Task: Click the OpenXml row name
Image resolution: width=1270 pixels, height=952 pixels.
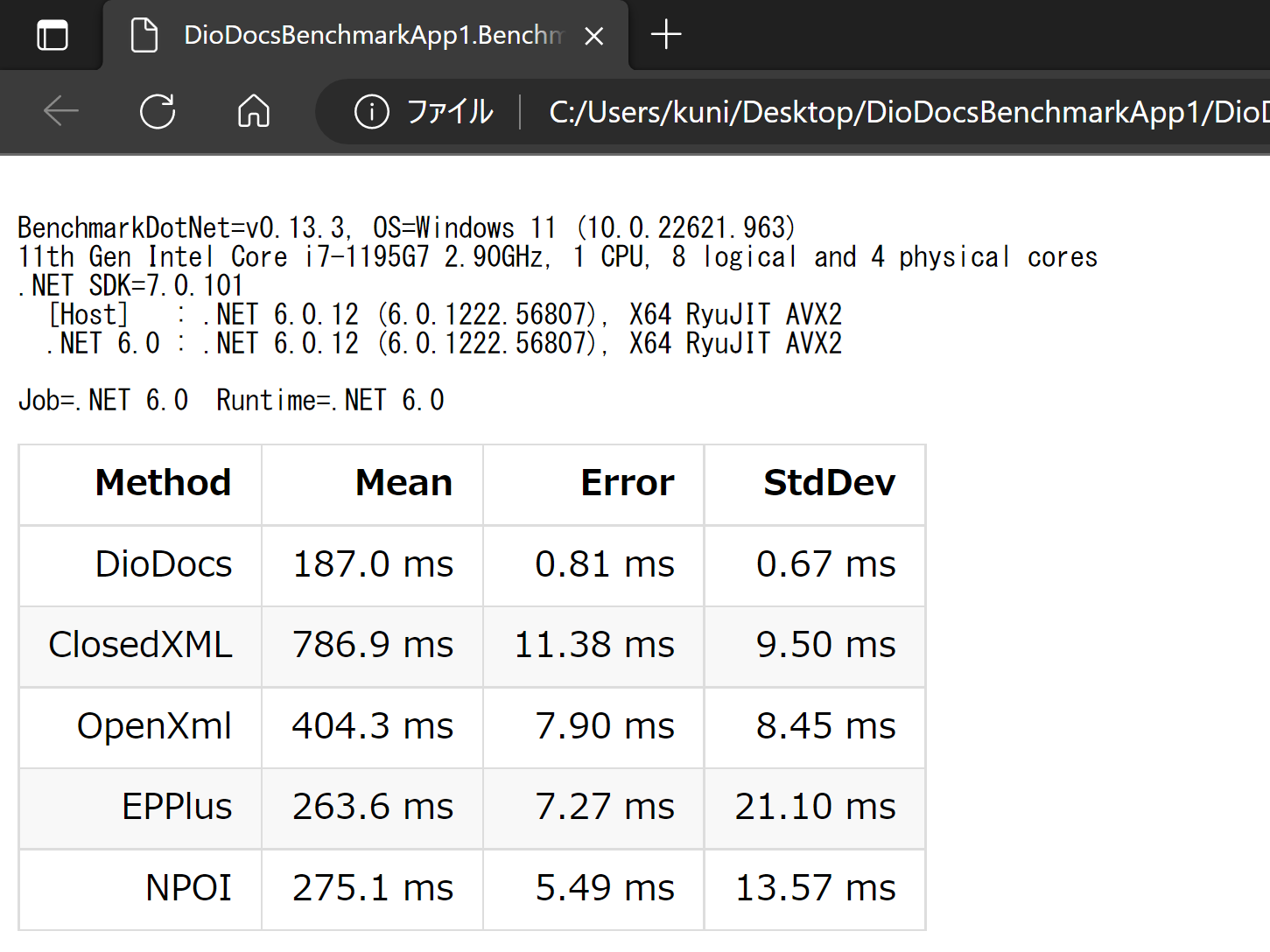Action: point(154,726)
